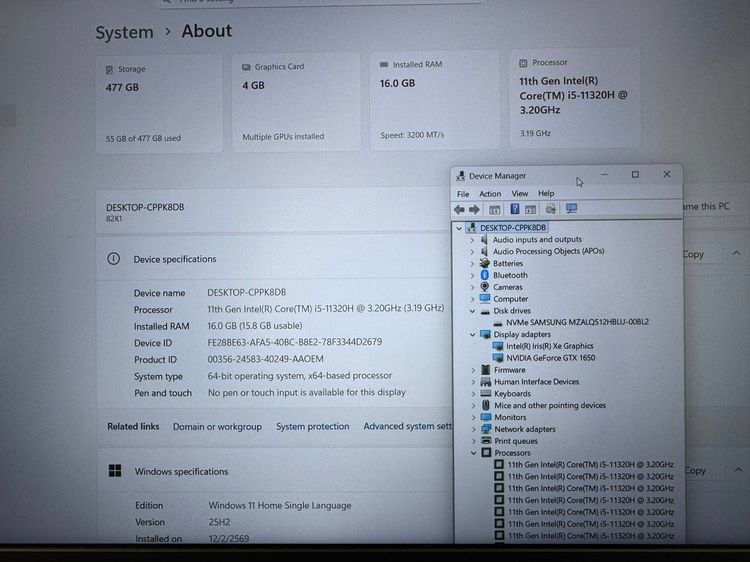The image size is (750, 562).
Task: Select Intel(R) Iris(R) Xe Graphics adapter
Action: [550, 346]
